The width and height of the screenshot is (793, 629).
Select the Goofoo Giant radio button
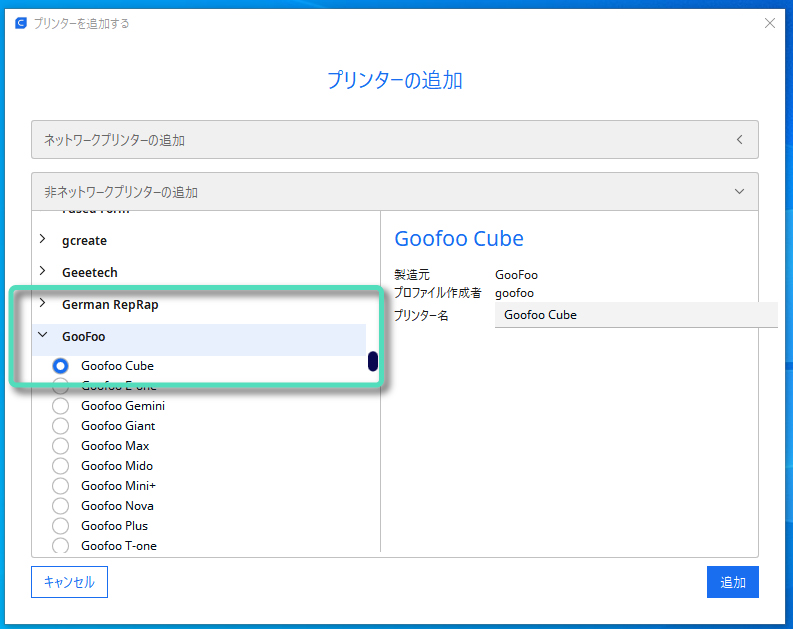pyautogui.click(x=61, y=426)
